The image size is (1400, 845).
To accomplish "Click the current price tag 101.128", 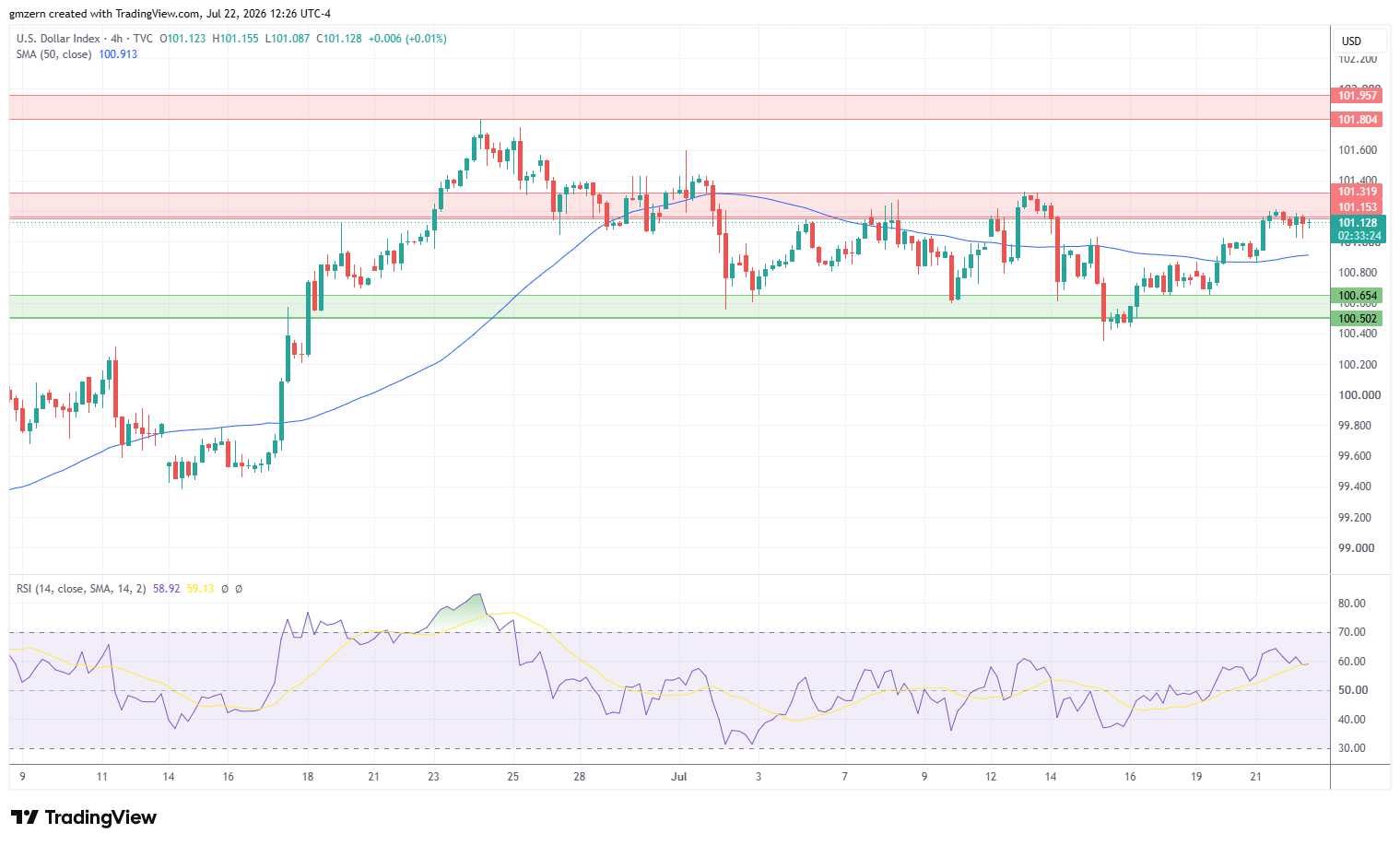I will (x=1358, y=223).
